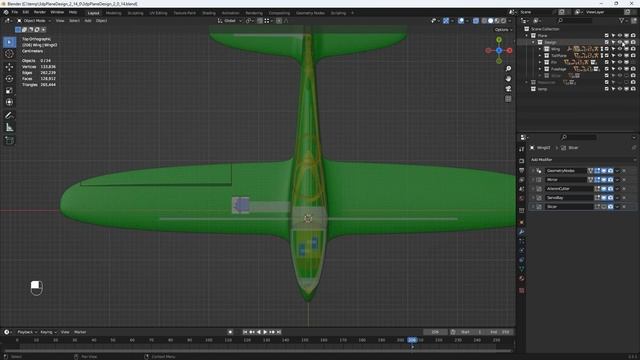The image size is (640, 360).
Task: Jump to timeline start frame button
Action: [245, 332]
